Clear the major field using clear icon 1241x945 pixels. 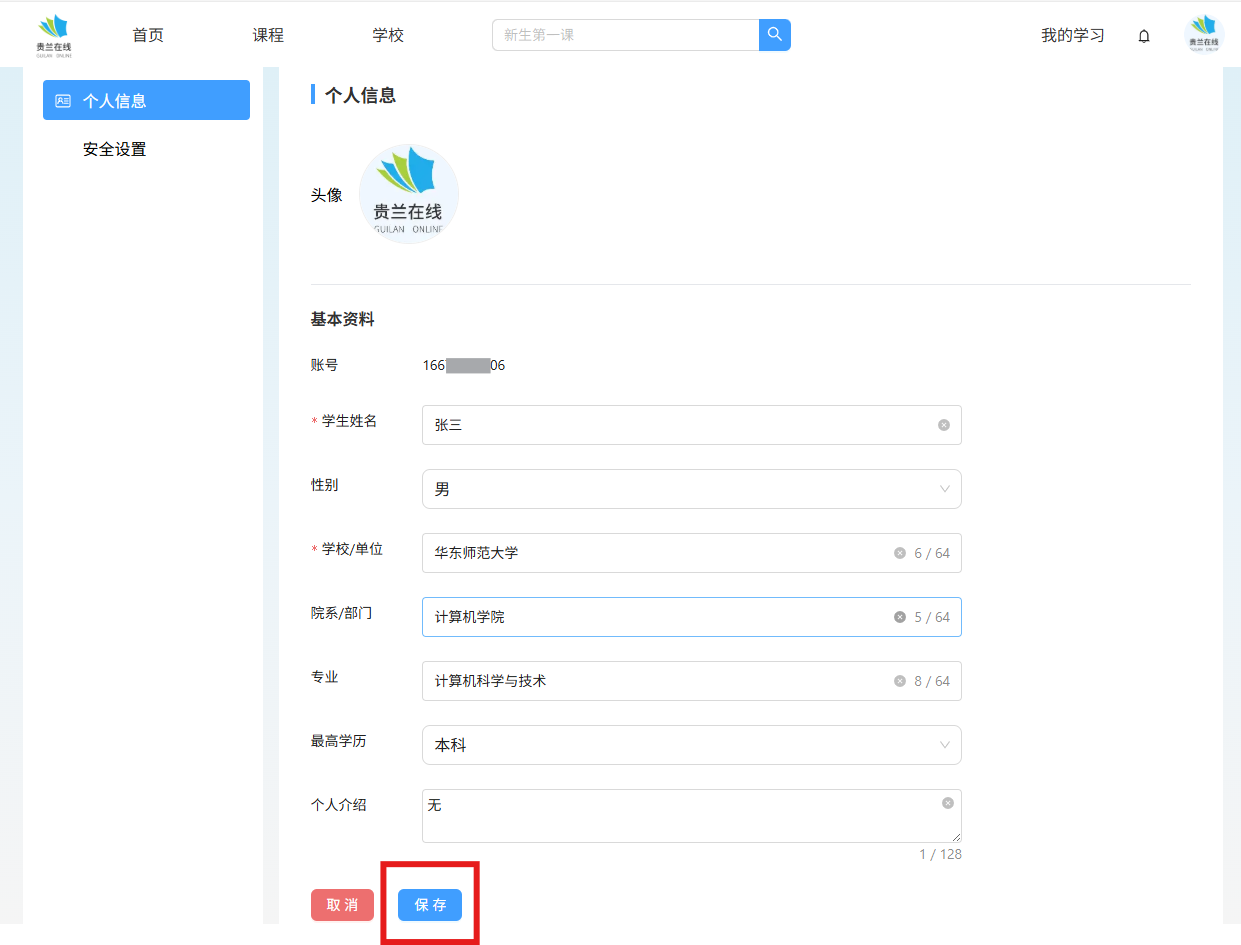pyautogui.click(x=900, y=681)
